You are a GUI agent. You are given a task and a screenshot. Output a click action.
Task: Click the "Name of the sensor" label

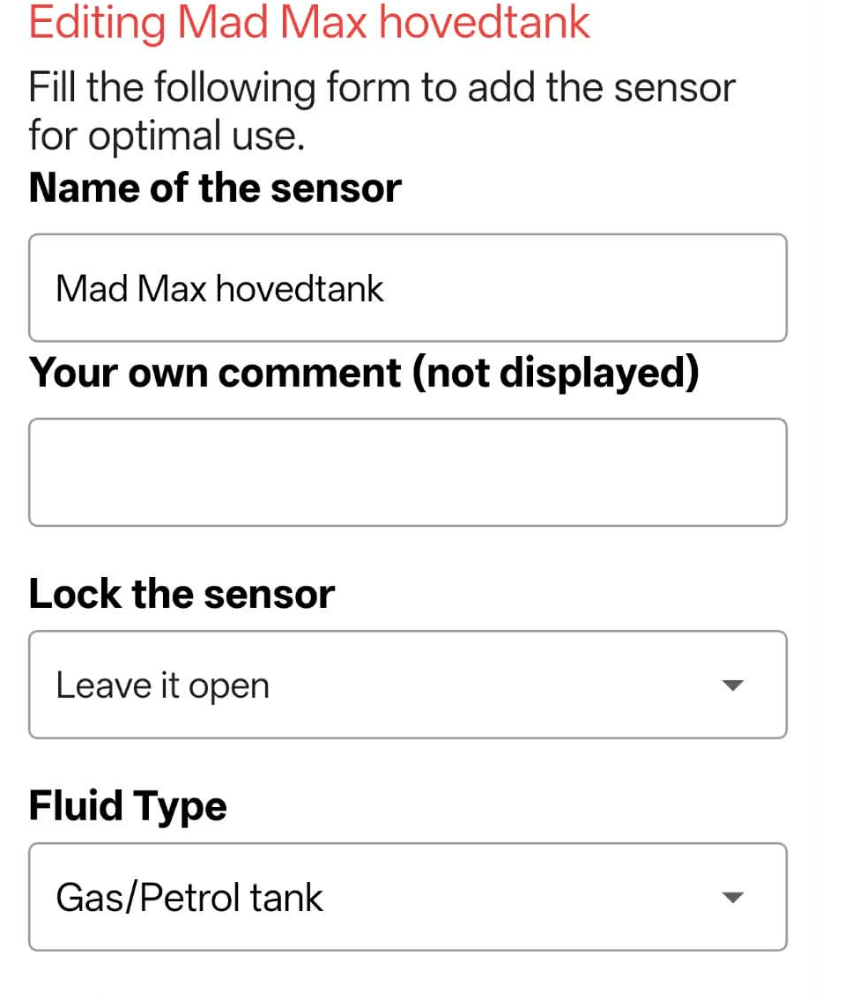(x=215, y=188)
